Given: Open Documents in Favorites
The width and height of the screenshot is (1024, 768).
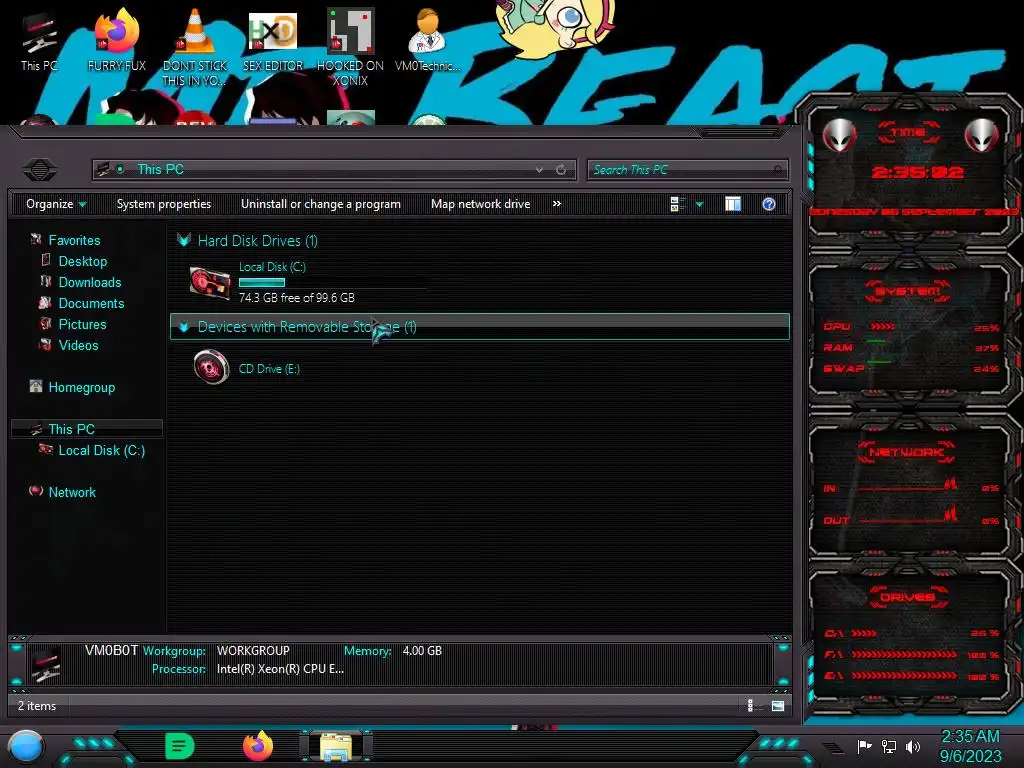Looking at the screenshot, I should coord(91,303).
